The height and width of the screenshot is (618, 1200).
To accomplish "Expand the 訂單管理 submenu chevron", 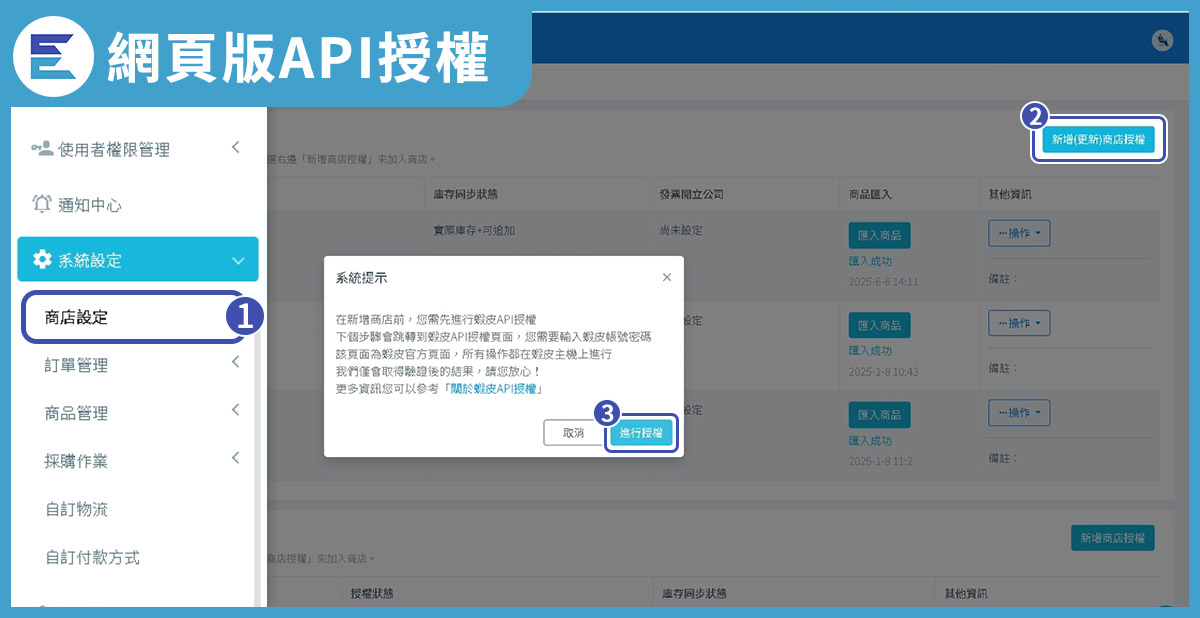I will click(x=236, y=362).
